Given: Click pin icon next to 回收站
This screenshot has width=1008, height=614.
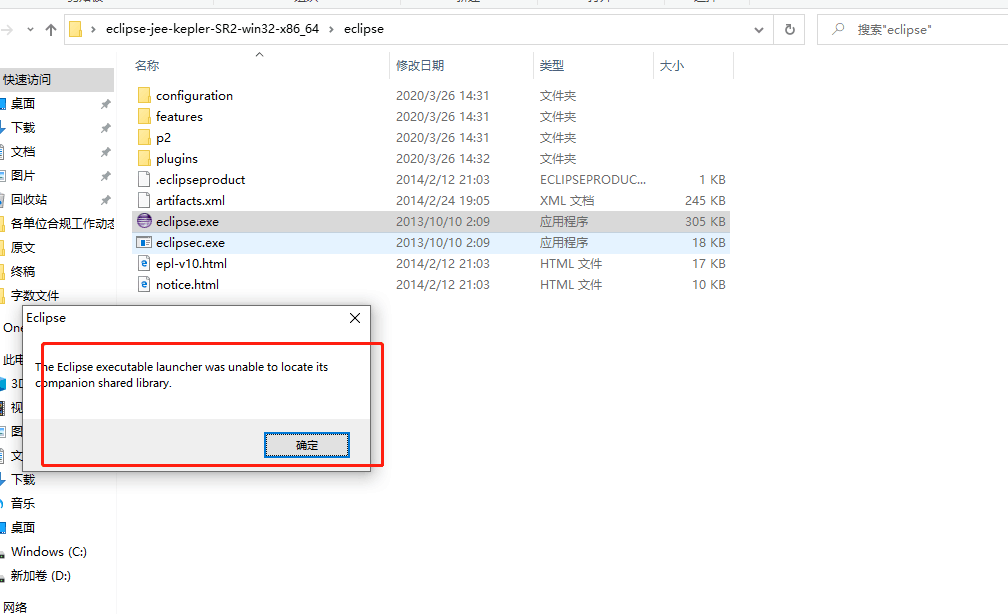Looking at the screenshot, I should pyautogui.click(x=105, y=199).
